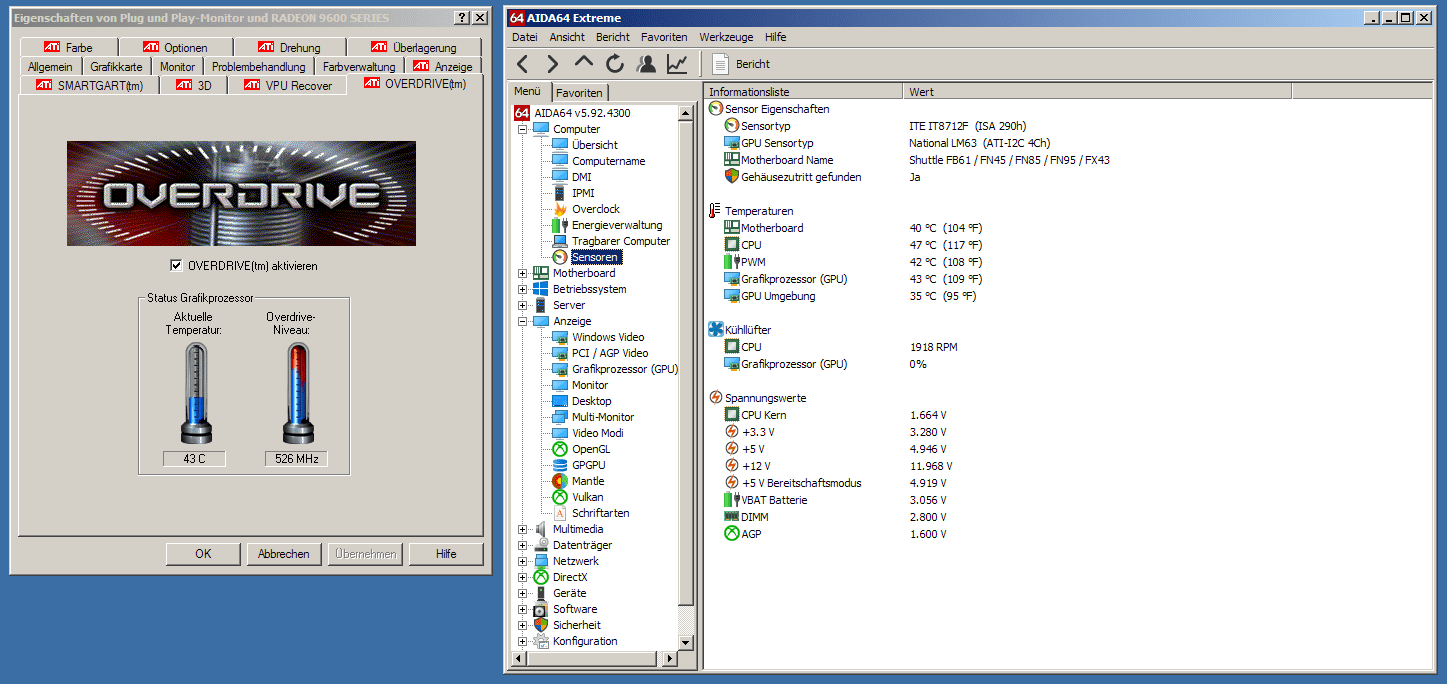This screenshot has height=684, width=1447.
Task: Expand the Server tree node
Action: 522,305
